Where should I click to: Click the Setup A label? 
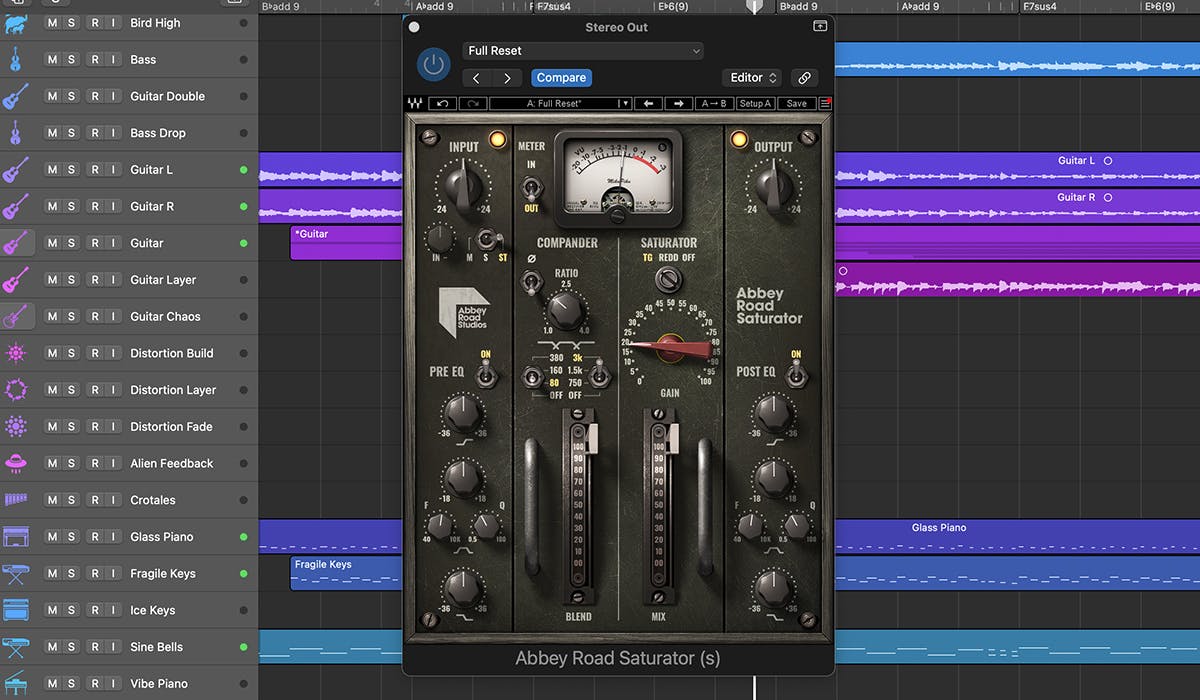tap(754, 103)
